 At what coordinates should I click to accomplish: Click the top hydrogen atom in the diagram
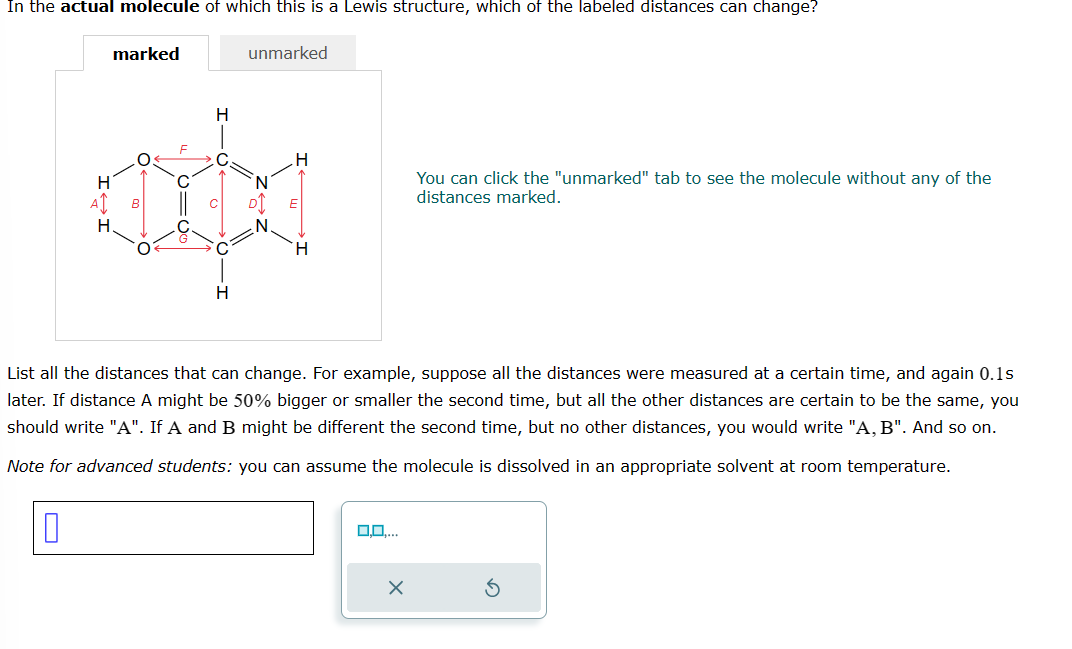pos(221,113)
